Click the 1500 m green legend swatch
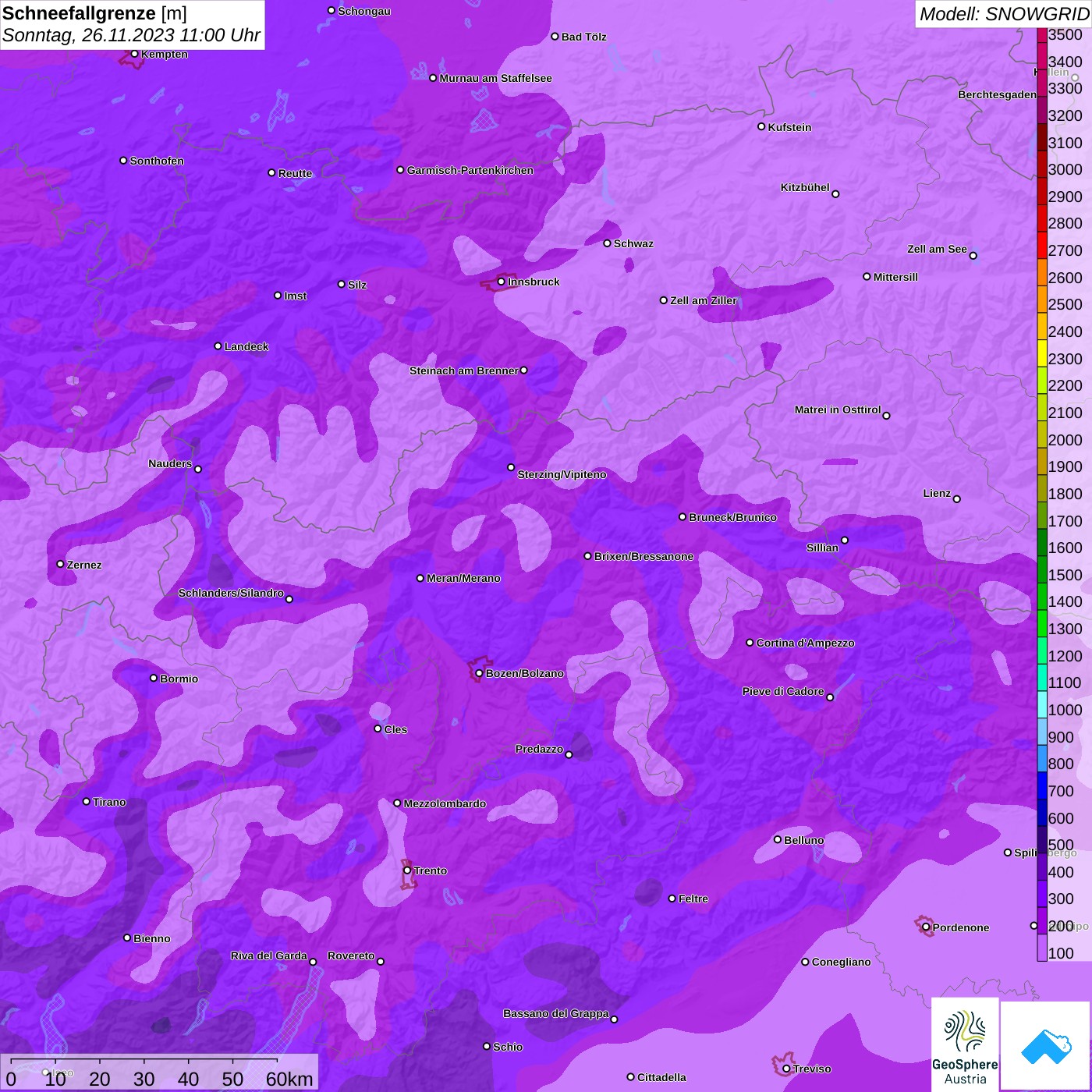Viewport: 1092px width, 1092px height. click(1042, 569)
